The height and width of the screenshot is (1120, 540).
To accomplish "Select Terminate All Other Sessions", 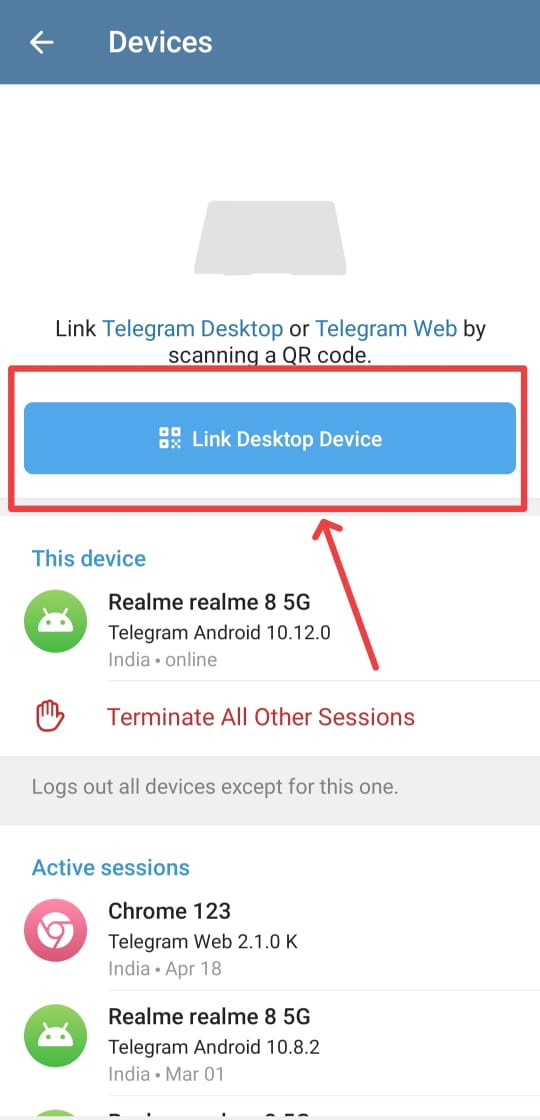I will point(261,716).
